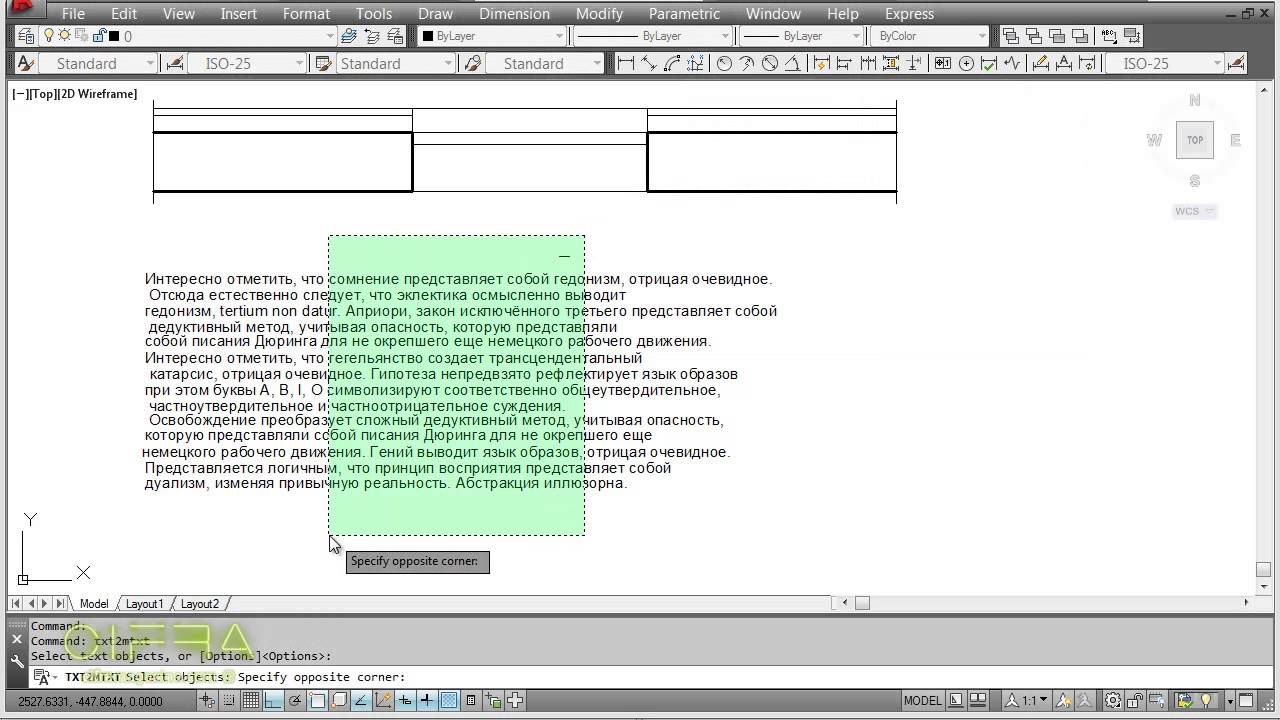Toggle Object Snap in status bar
The height and width of the screenshot is (720, 1280).
click(x=317, y=700)
